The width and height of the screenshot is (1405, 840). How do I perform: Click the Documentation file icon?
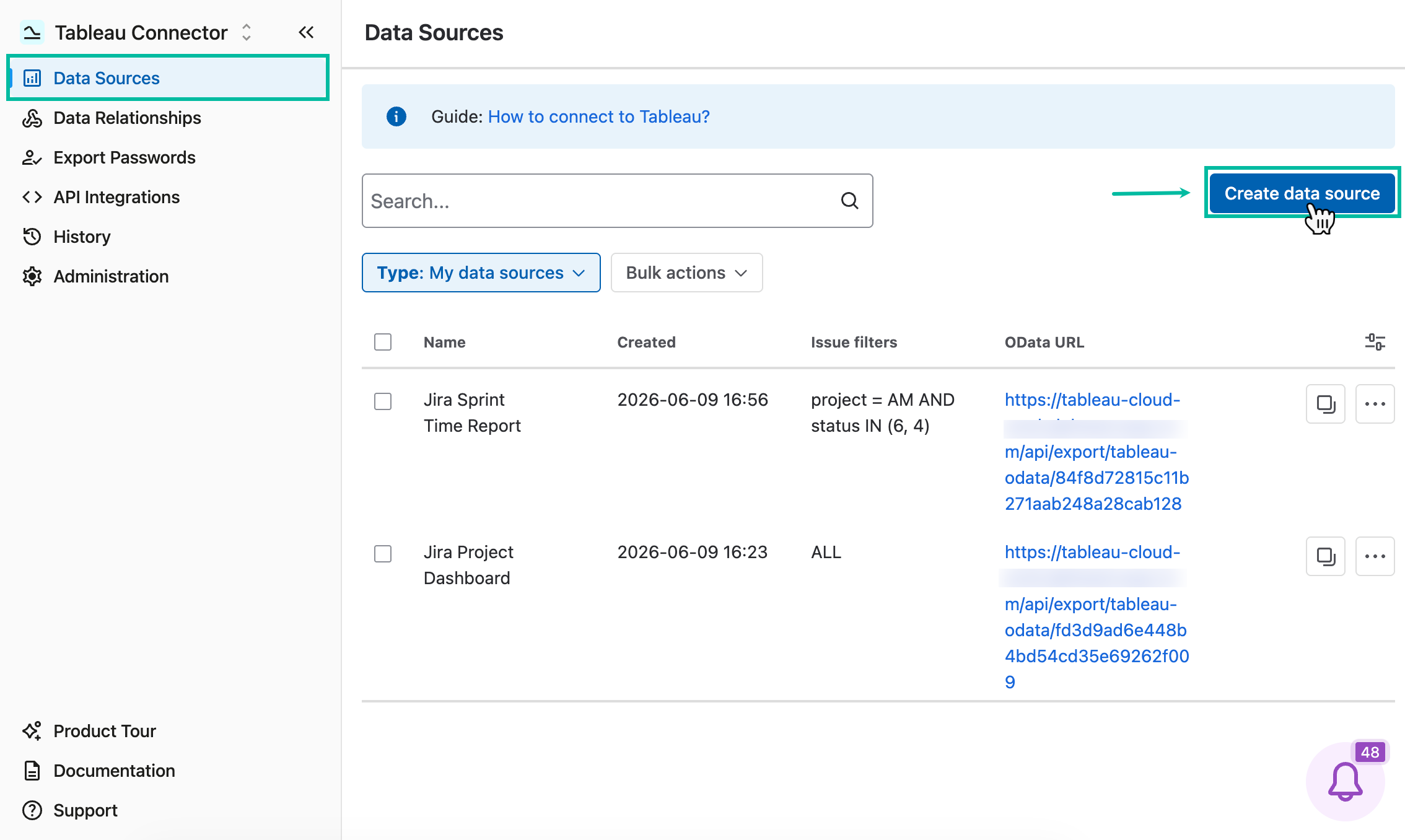point(32,771)
